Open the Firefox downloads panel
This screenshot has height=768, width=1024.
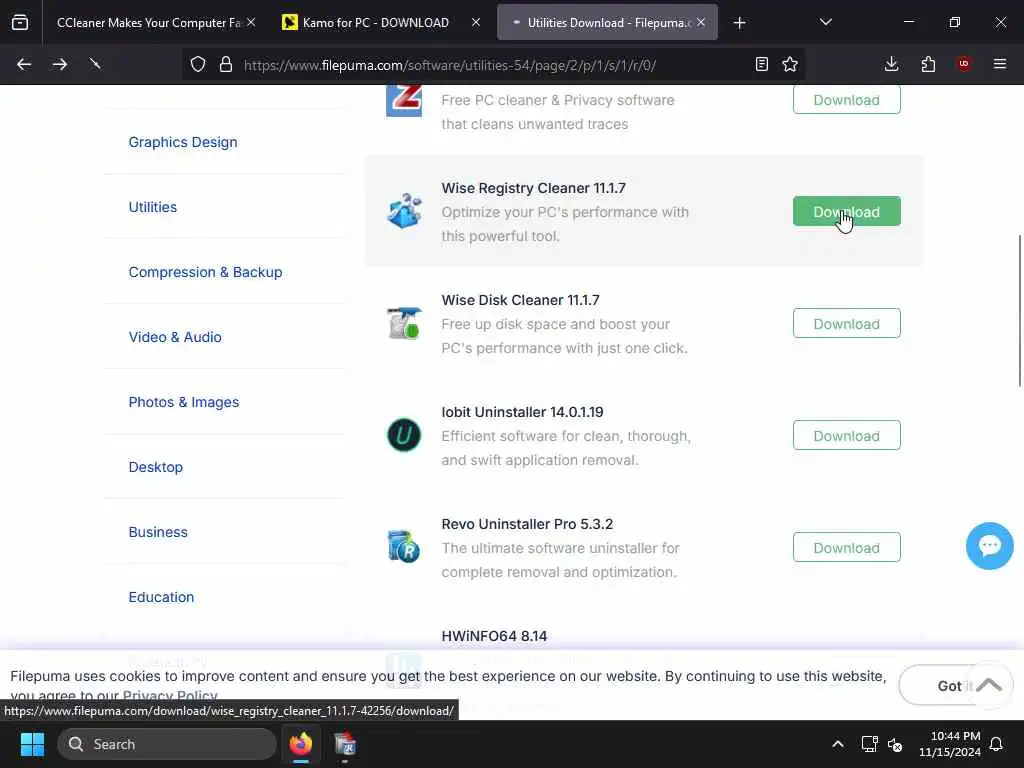tap(891, 64)
